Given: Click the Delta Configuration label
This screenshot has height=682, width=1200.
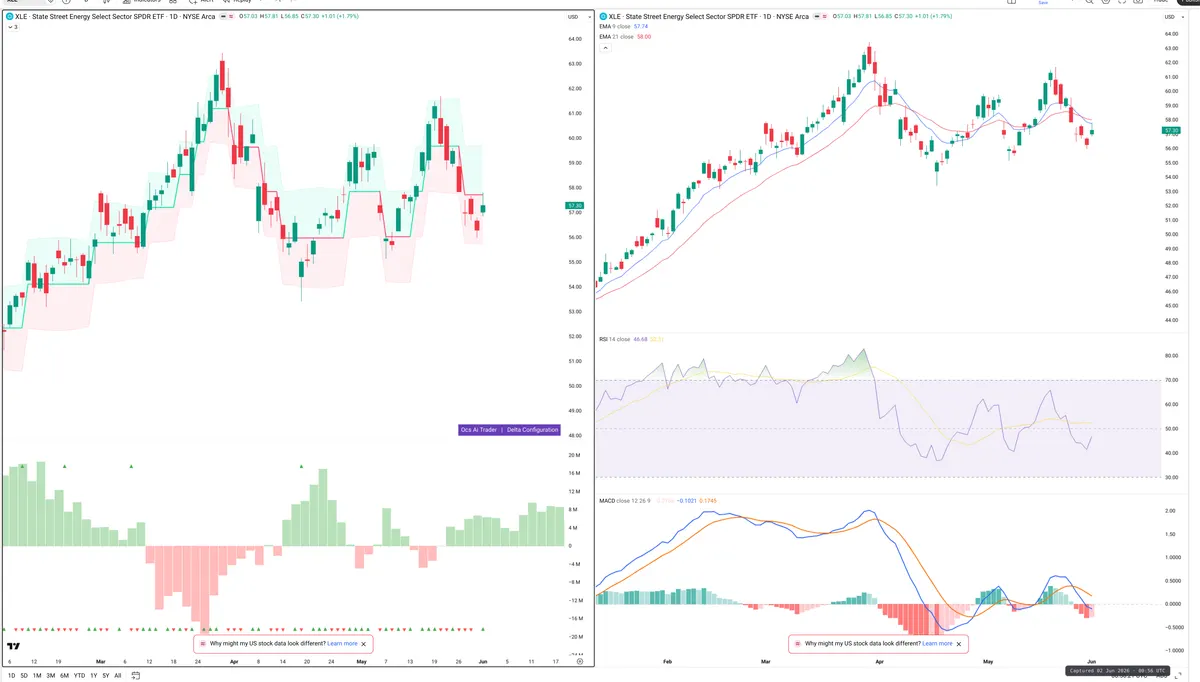Looking at the screenshot, I should tap(533, 430).
